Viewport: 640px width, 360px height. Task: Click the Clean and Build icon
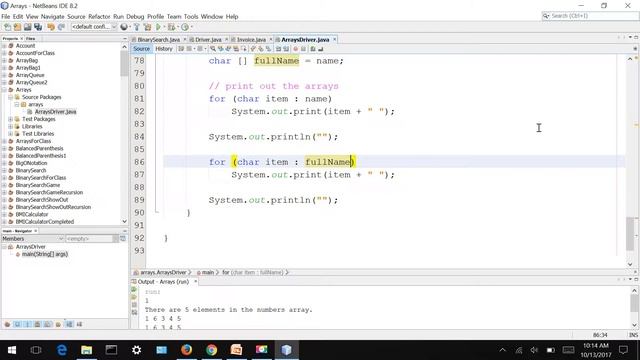(147, 27)
